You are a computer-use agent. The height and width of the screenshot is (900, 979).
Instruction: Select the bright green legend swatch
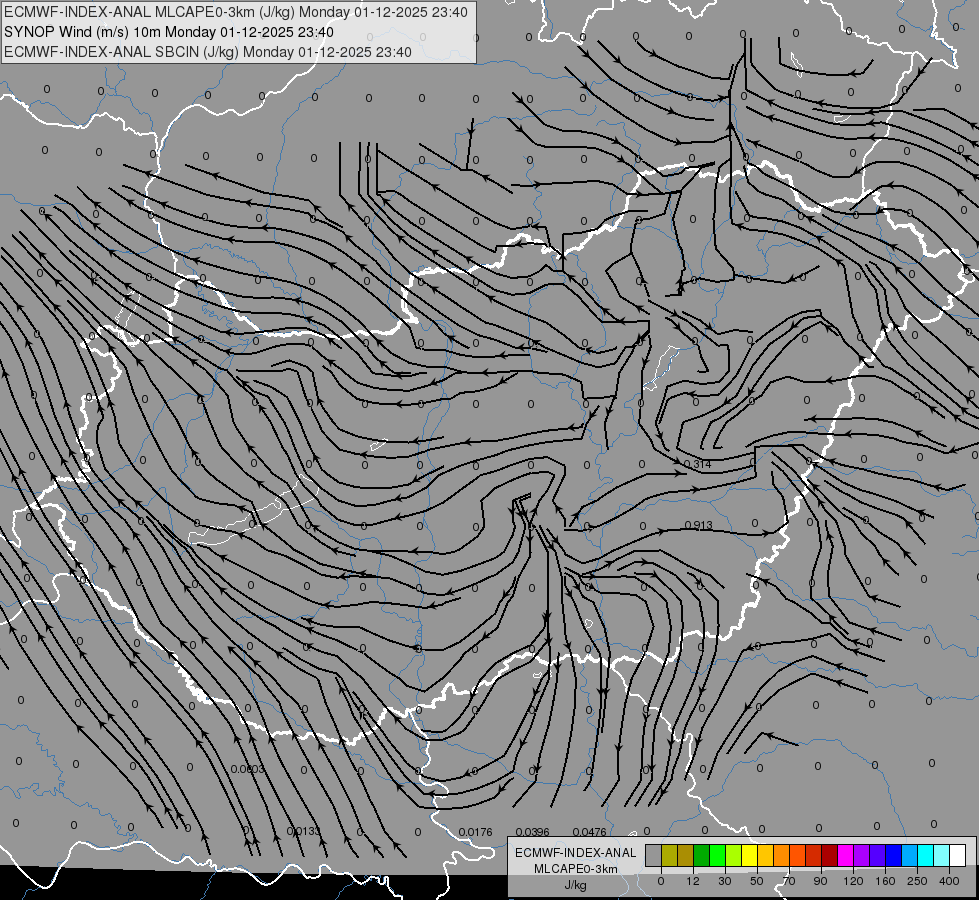click(x=717, y=856)
